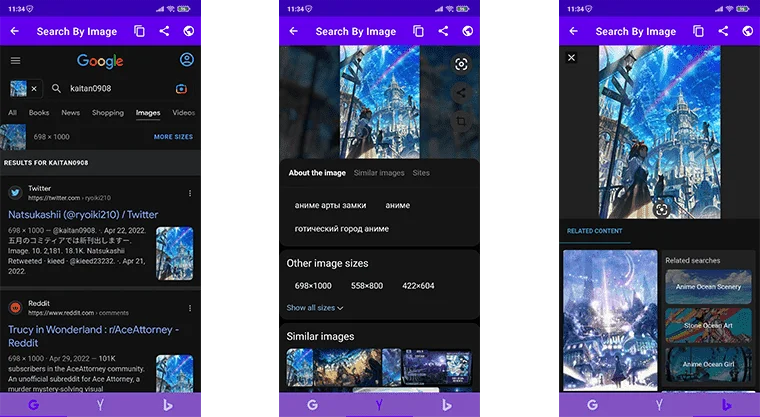Open Twitter result three-dot options menu

point(190,193)
